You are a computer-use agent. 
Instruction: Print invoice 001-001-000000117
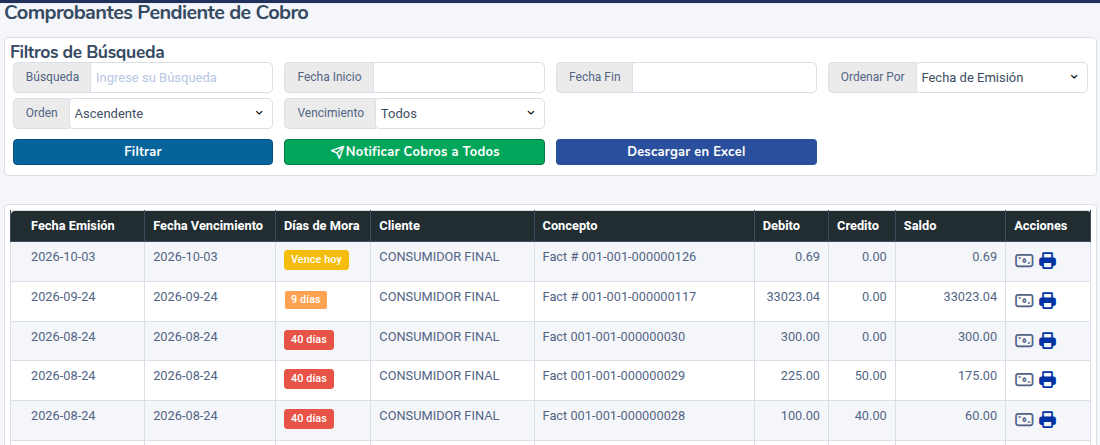pyautogui.click(x=1047, y=301)
